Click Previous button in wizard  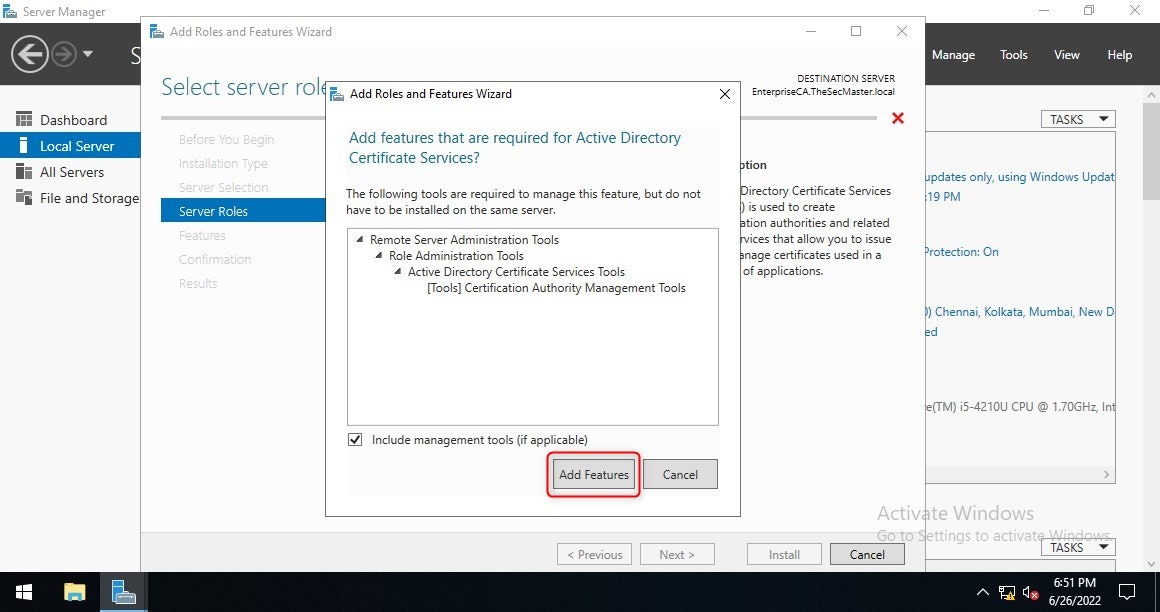tap(594, 554)
